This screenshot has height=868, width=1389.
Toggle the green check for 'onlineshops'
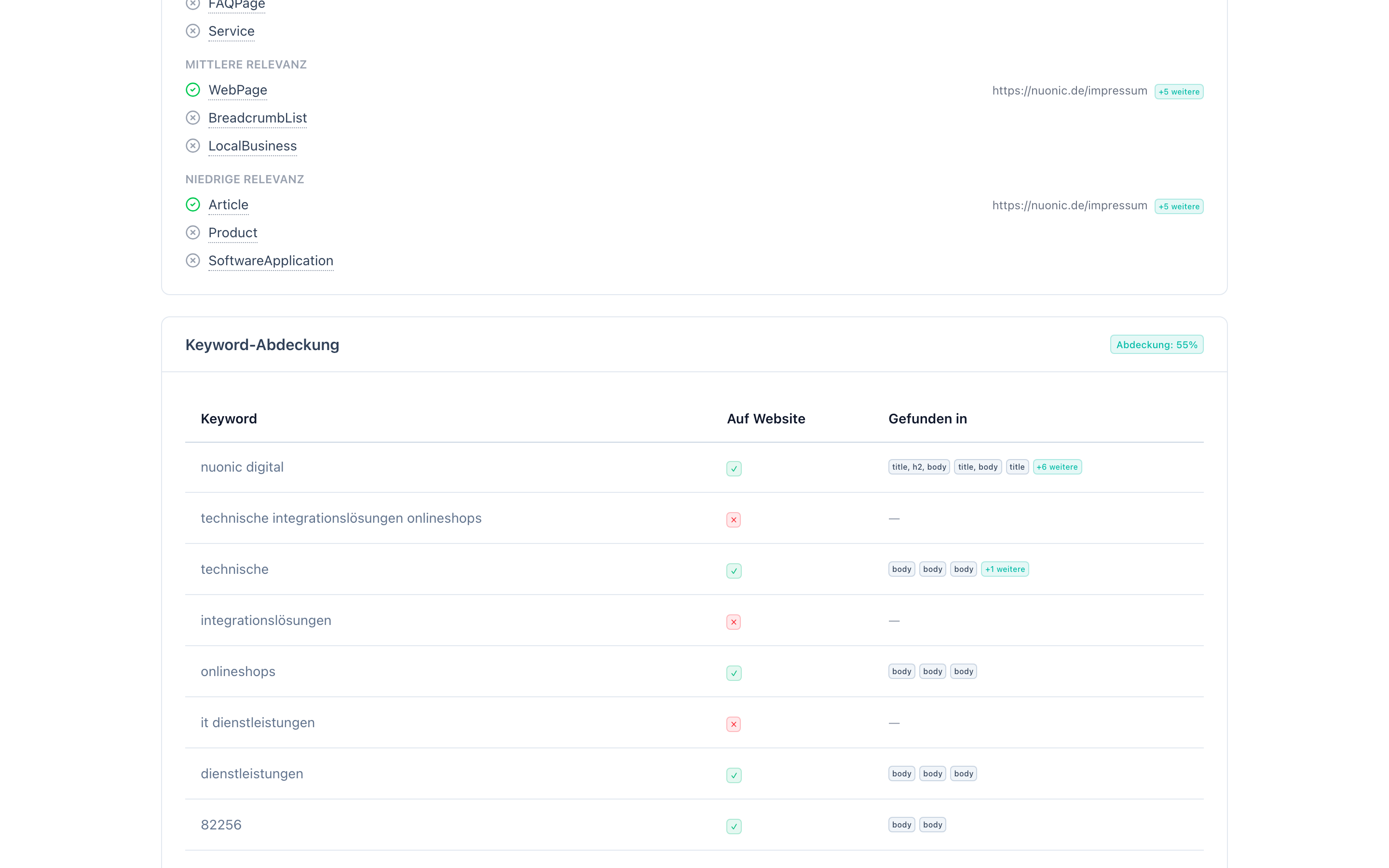pyautogui.click(x=734, y=673)
